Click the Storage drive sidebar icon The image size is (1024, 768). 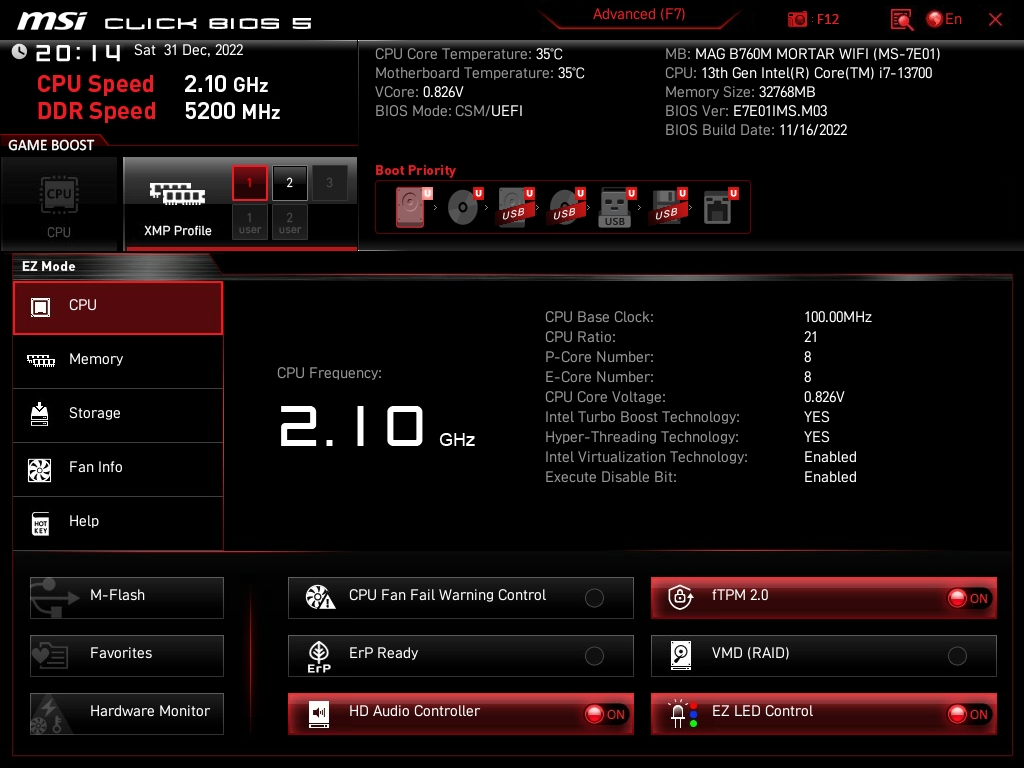click(40, 414)
